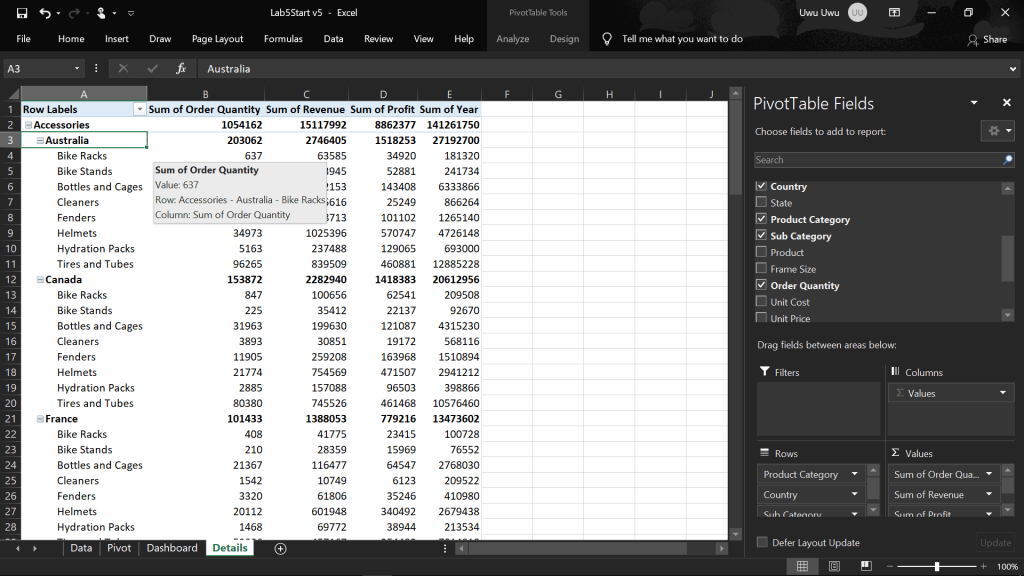Switch to Page Layout view in status bar

(x=834, y=566)
